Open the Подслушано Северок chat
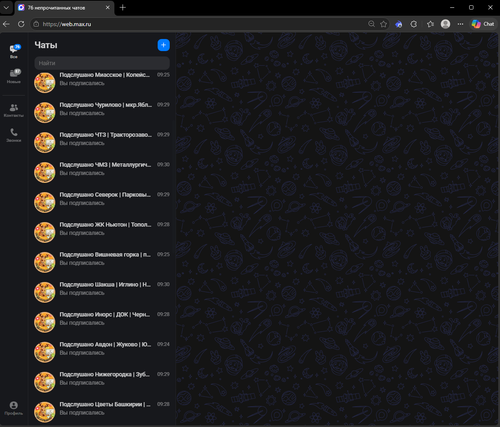This screenshot has height=427, width=500. 102,202
